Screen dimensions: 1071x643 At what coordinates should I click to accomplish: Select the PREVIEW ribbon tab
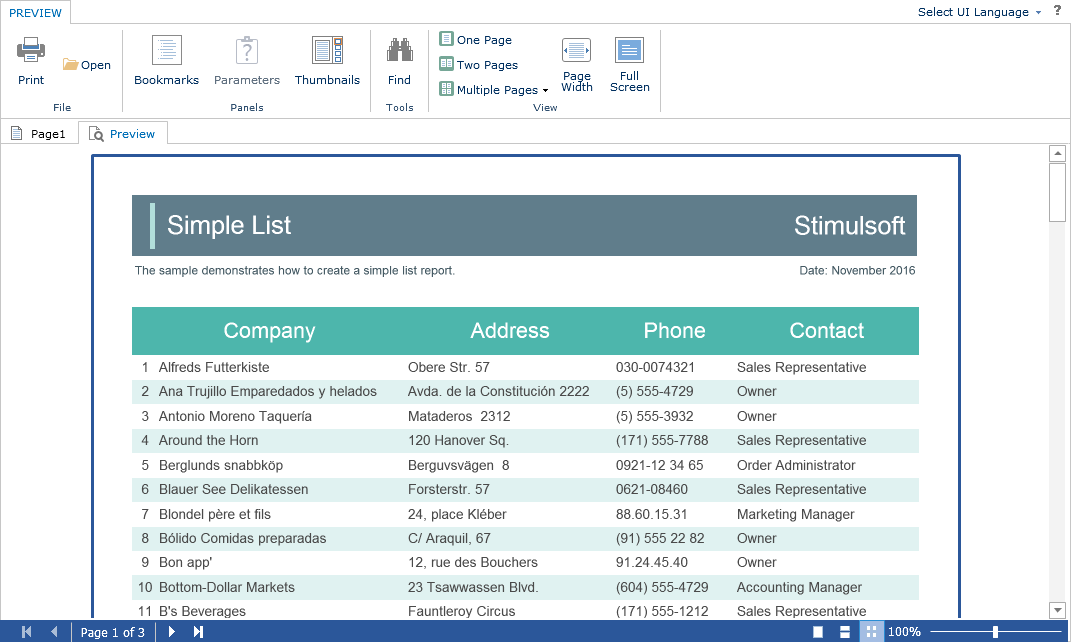35,13
